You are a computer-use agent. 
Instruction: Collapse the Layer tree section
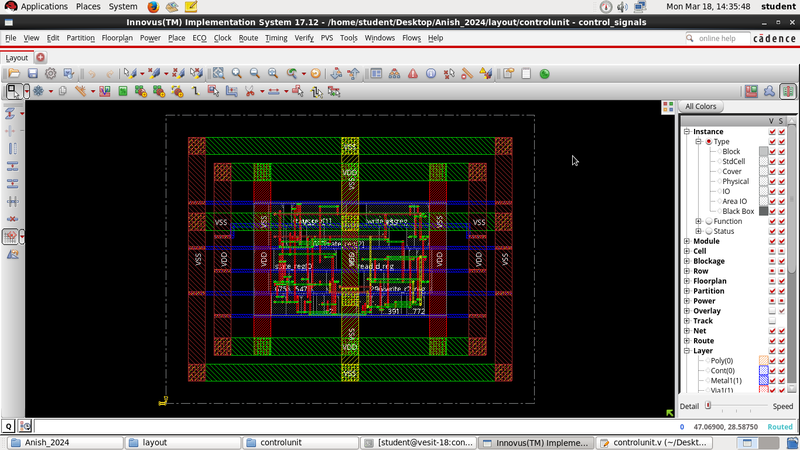point(687,351)
